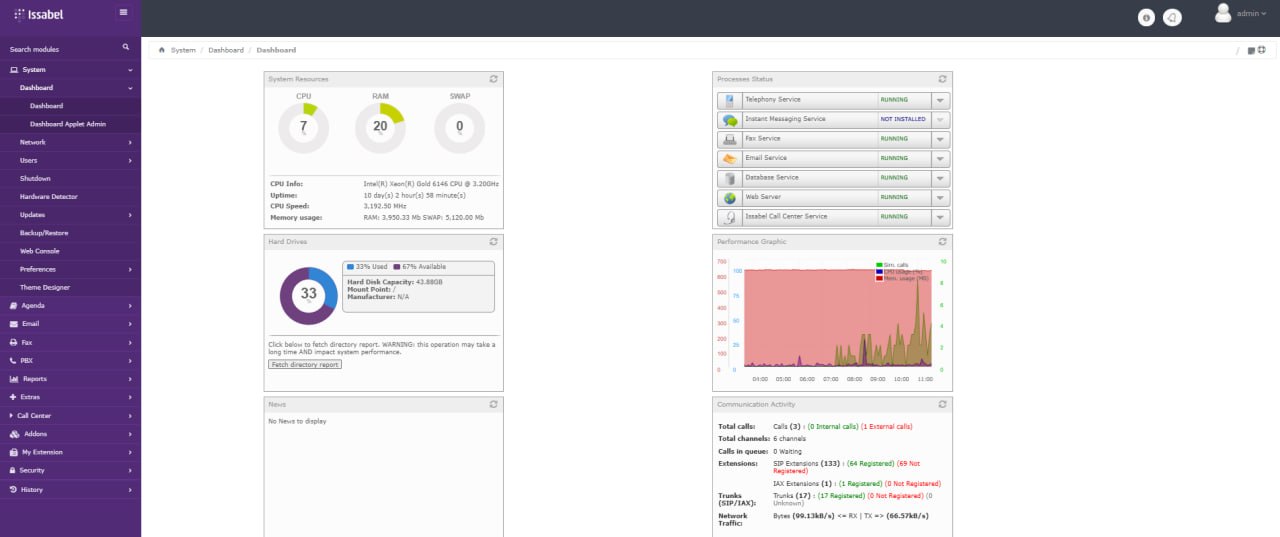The width and height of the screenshot is (1280, 537).
Task: Refresh the News applet
Action: pyautogui.click(x=494, y=404)
